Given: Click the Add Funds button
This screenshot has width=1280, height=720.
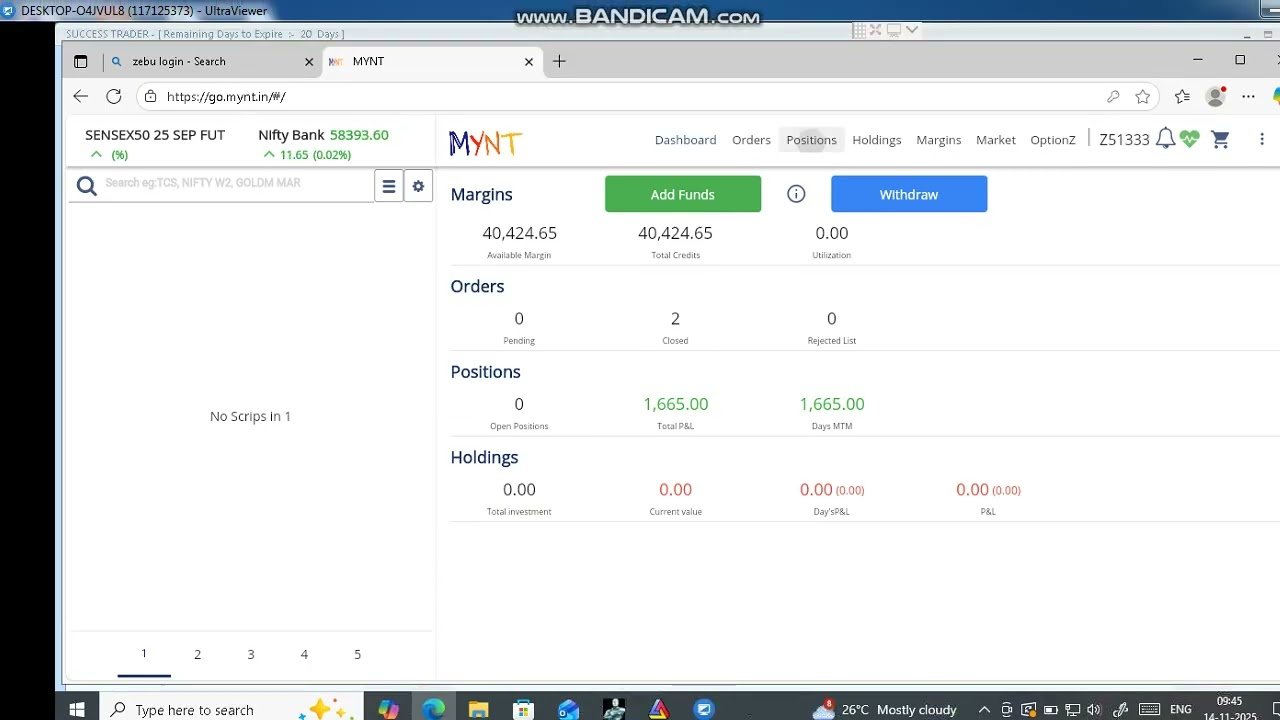Looking at the screenshot, I should click(x=683, y=194).
